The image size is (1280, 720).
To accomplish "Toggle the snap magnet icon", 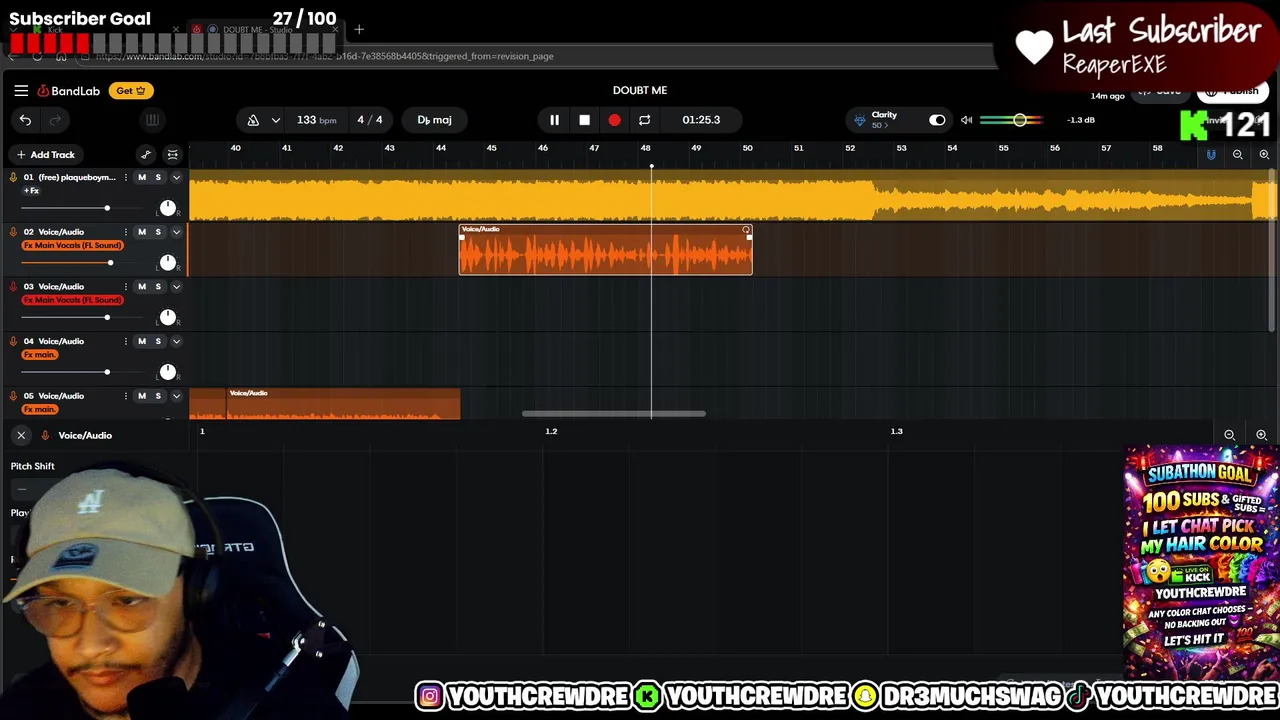I will pos(1211,155).
